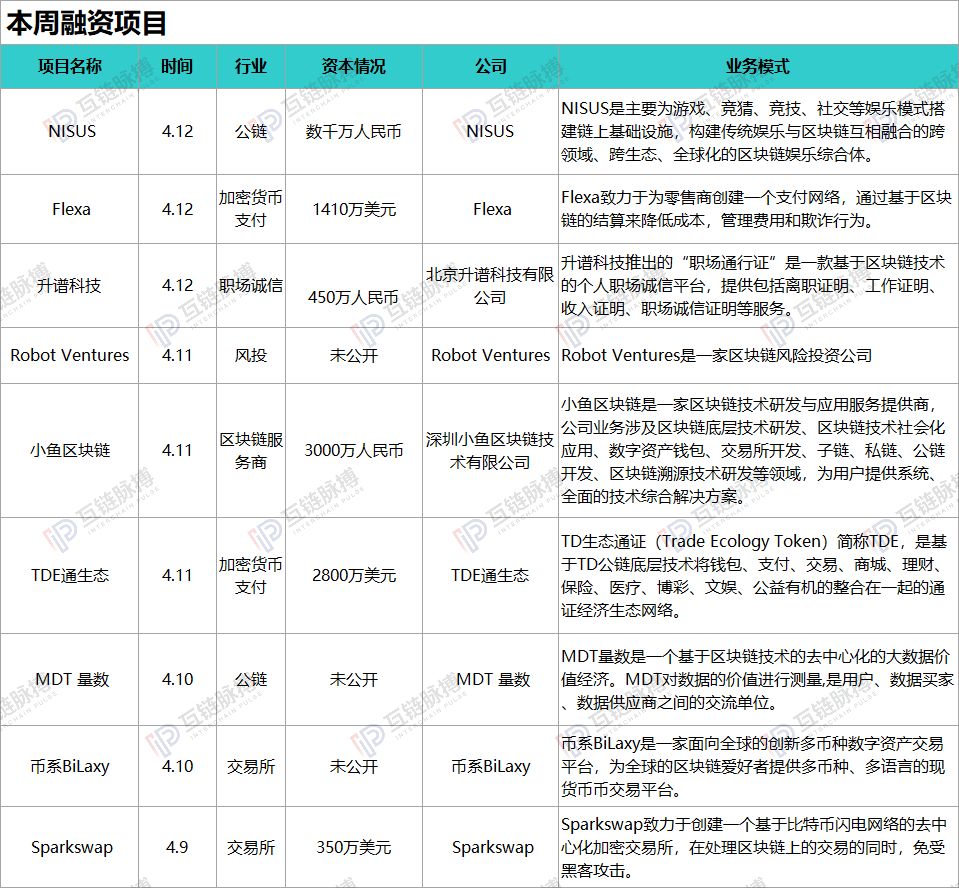Click the "业务模式" column header

pos(758,66)
